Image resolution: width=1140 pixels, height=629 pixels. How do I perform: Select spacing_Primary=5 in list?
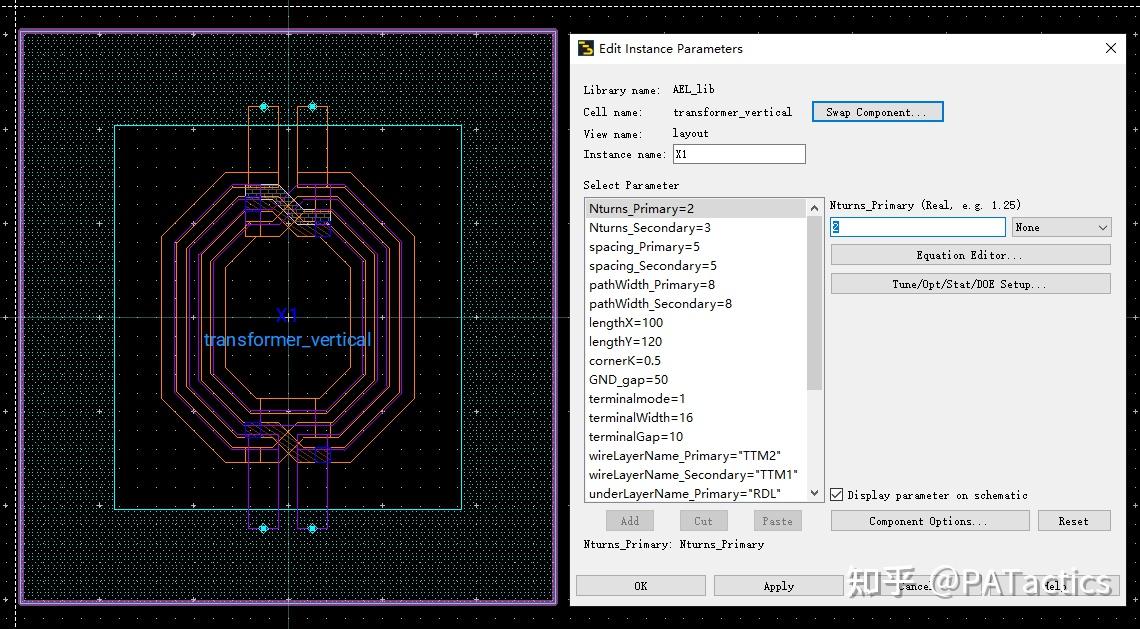click(x=644, y=247)
